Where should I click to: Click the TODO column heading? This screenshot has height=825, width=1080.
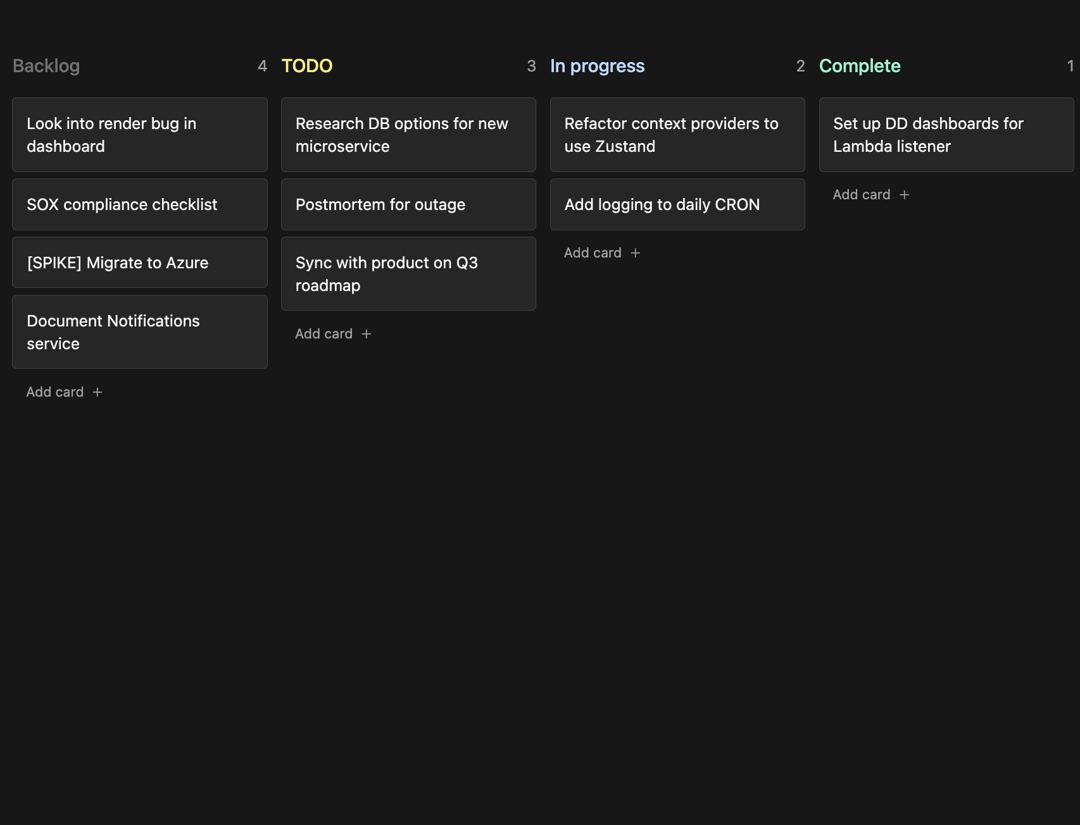tap(307, 66)
